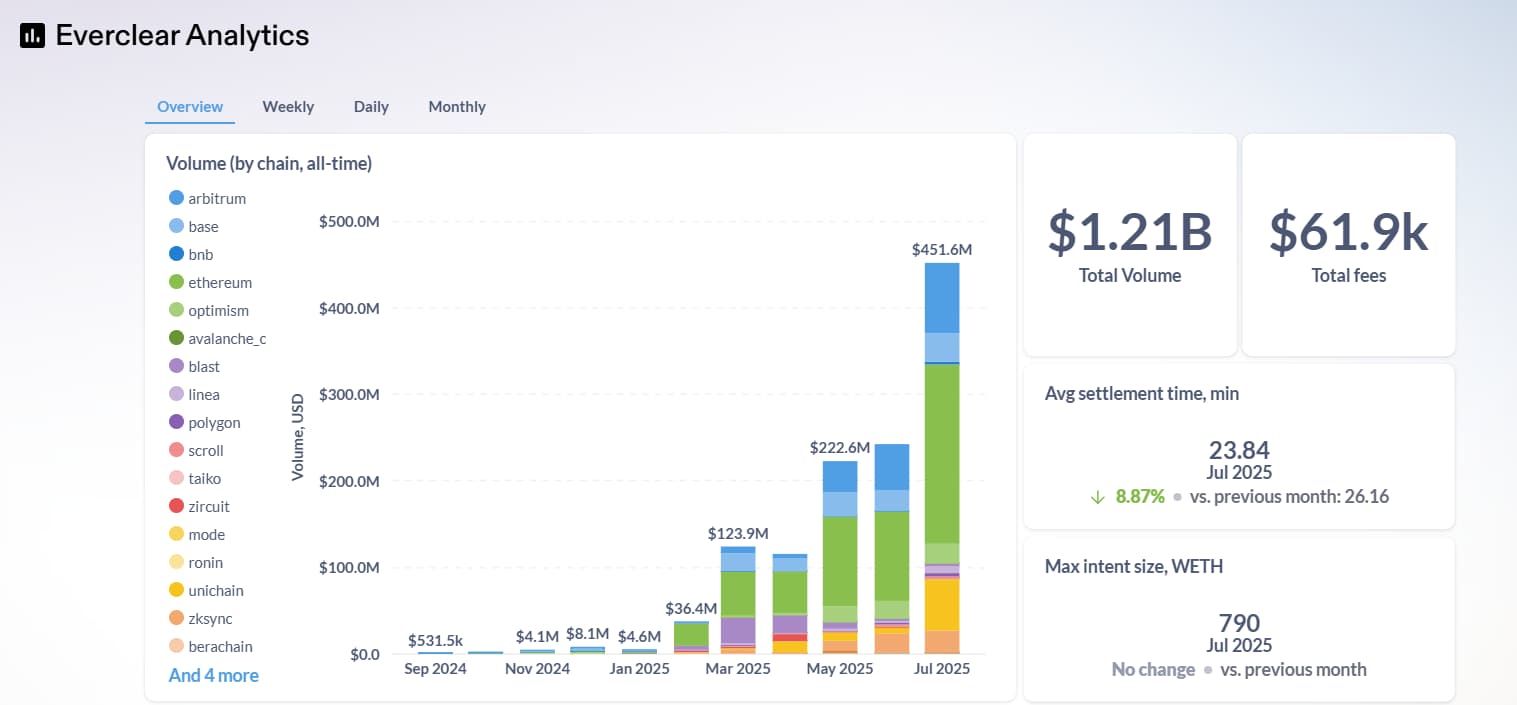Click the polygon legend dot
The width and height of the screenshot is (1517, 705).
pos(177,423)
